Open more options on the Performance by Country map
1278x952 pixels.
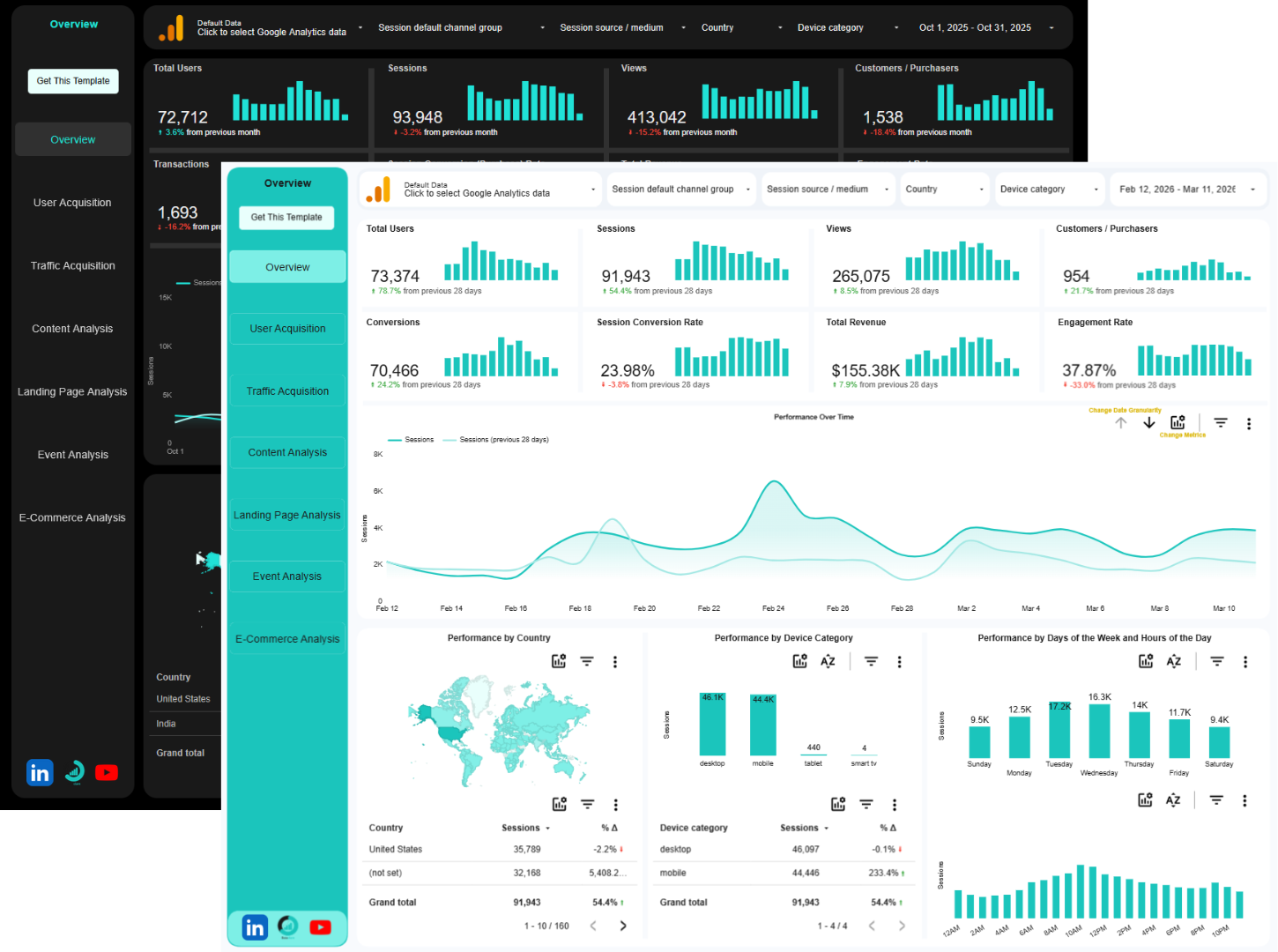click(615, 661)
